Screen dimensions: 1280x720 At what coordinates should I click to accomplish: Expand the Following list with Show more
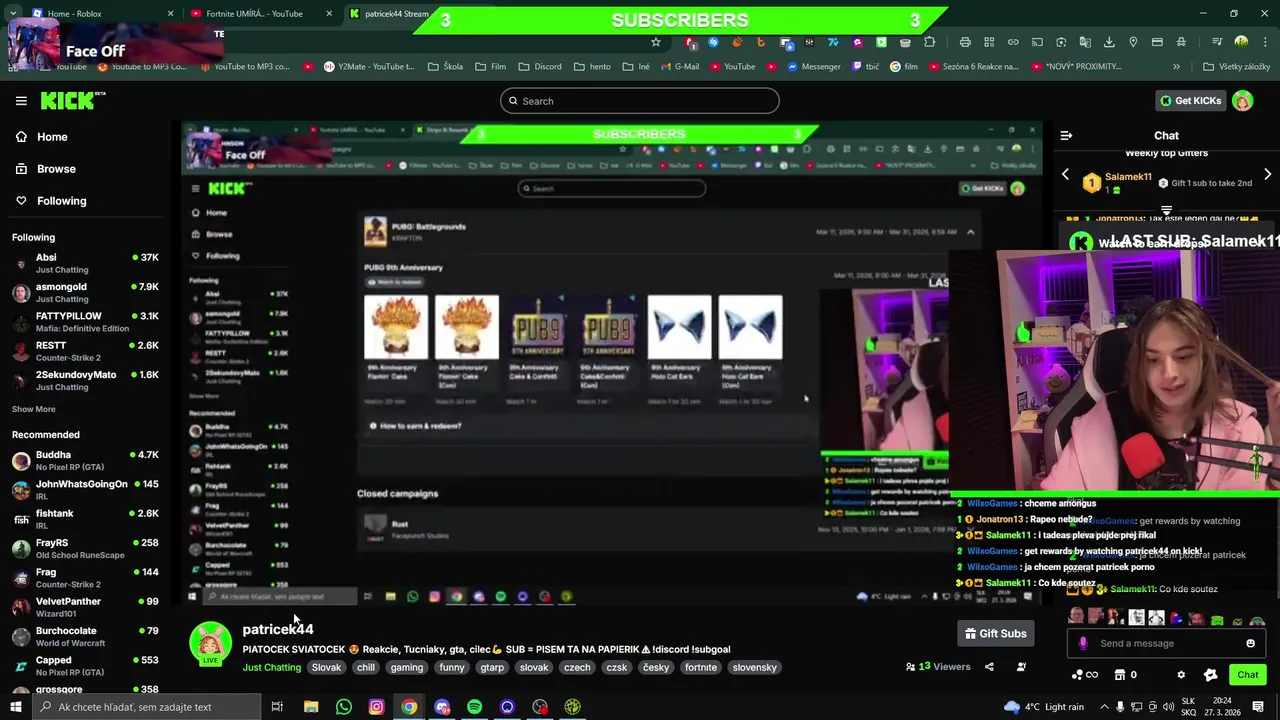point(34,409)
